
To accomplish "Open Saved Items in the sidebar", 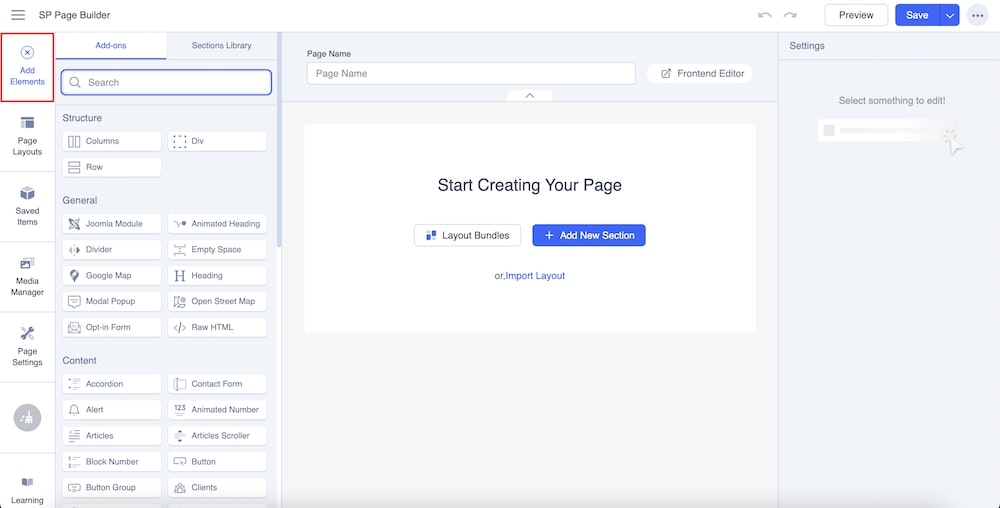I will pos(27,205).
